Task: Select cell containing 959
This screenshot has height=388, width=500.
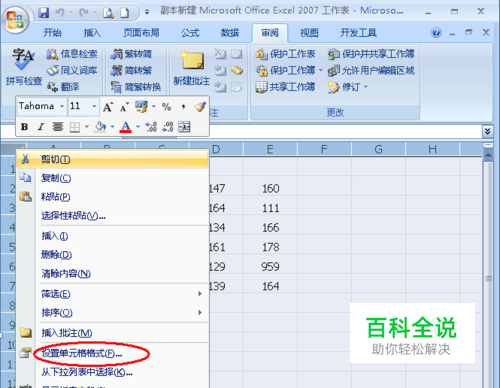Action: click(x=270, y=267)
